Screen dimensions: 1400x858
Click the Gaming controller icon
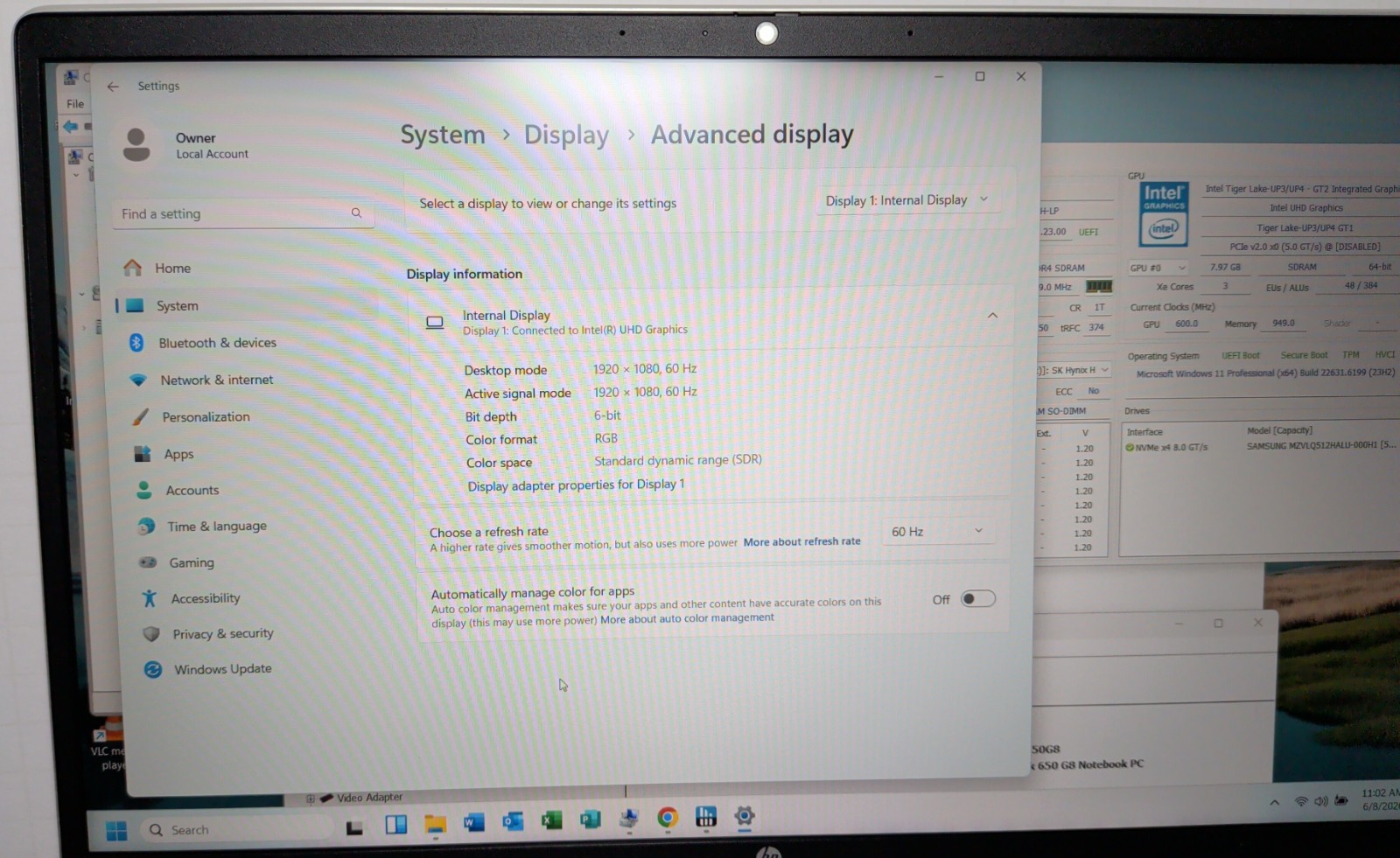pyautogui.click(x=148, y=562)
